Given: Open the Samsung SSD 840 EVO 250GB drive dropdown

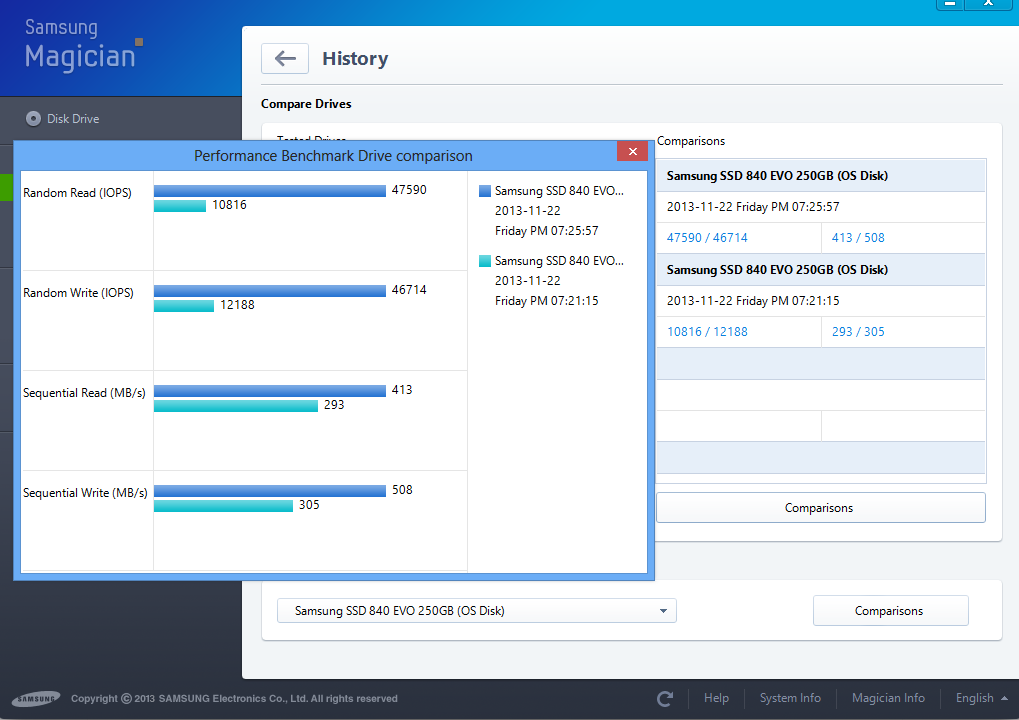Looking at the screenshot, I should click(476, 611).
